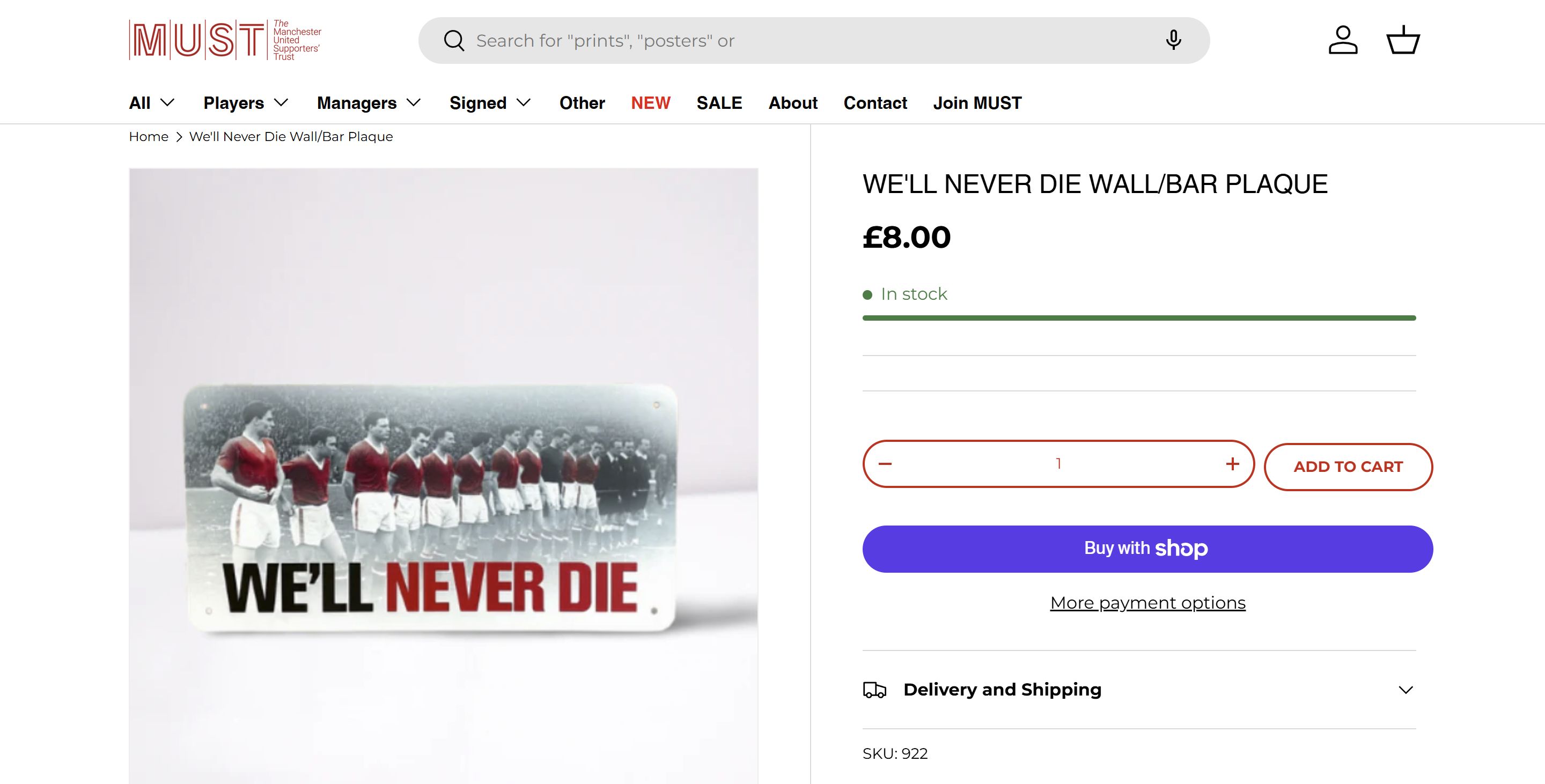
Task: Click the delivery truck icon
Action: tap(874, 690)
